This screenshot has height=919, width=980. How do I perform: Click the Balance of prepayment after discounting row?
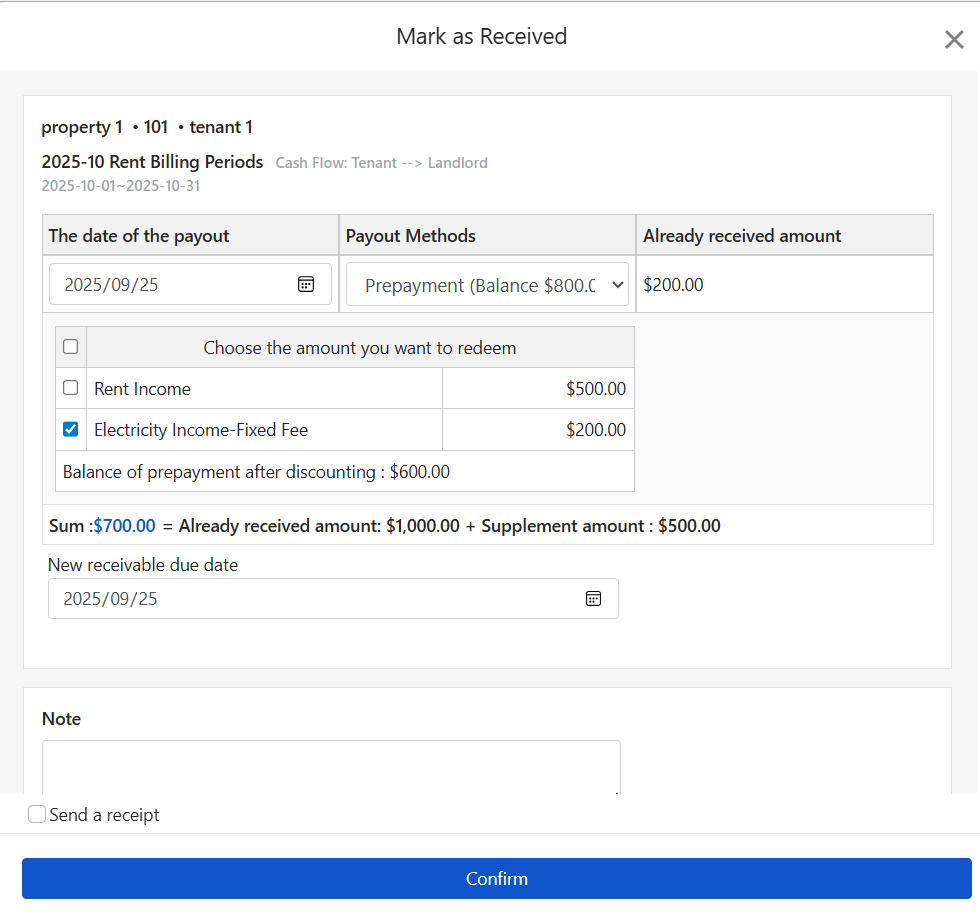[256, 471]
